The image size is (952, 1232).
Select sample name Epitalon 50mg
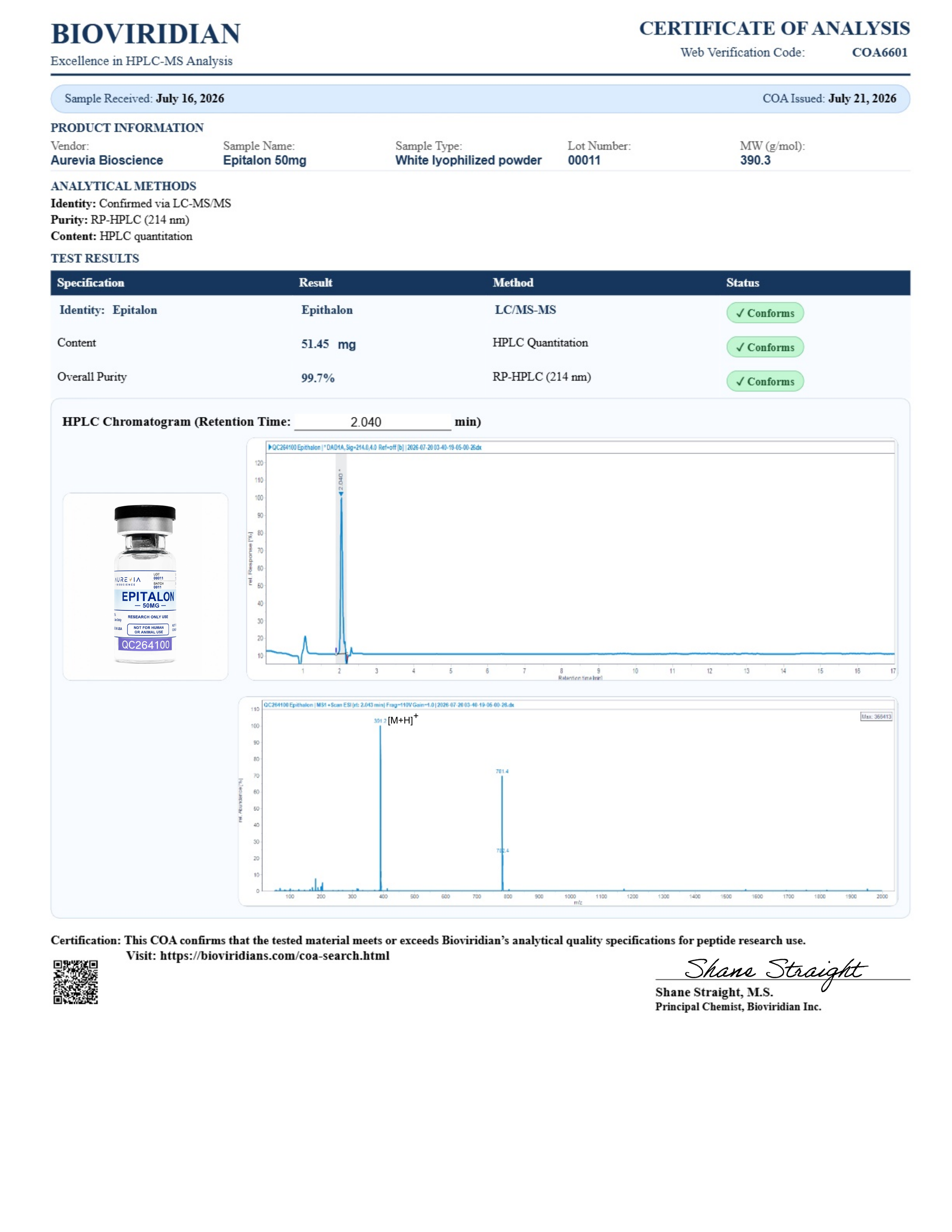265,160
